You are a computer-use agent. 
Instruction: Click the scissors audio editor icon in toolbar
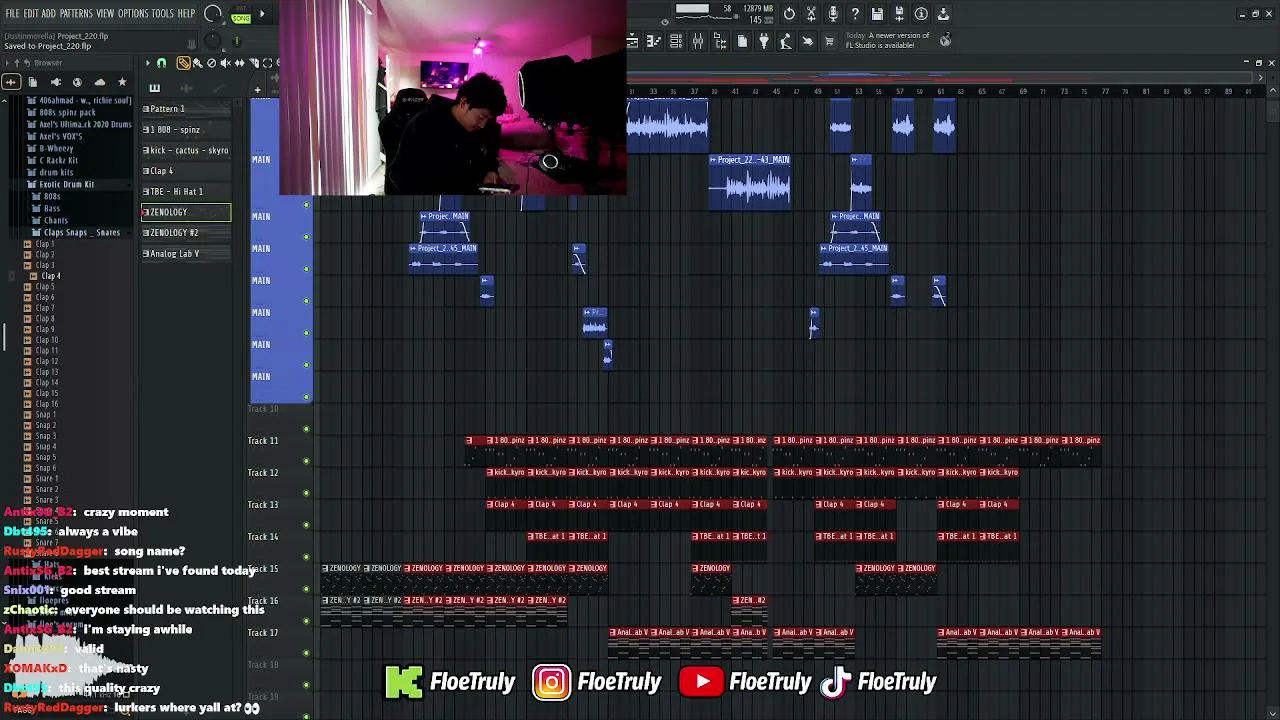click(811, 14)
